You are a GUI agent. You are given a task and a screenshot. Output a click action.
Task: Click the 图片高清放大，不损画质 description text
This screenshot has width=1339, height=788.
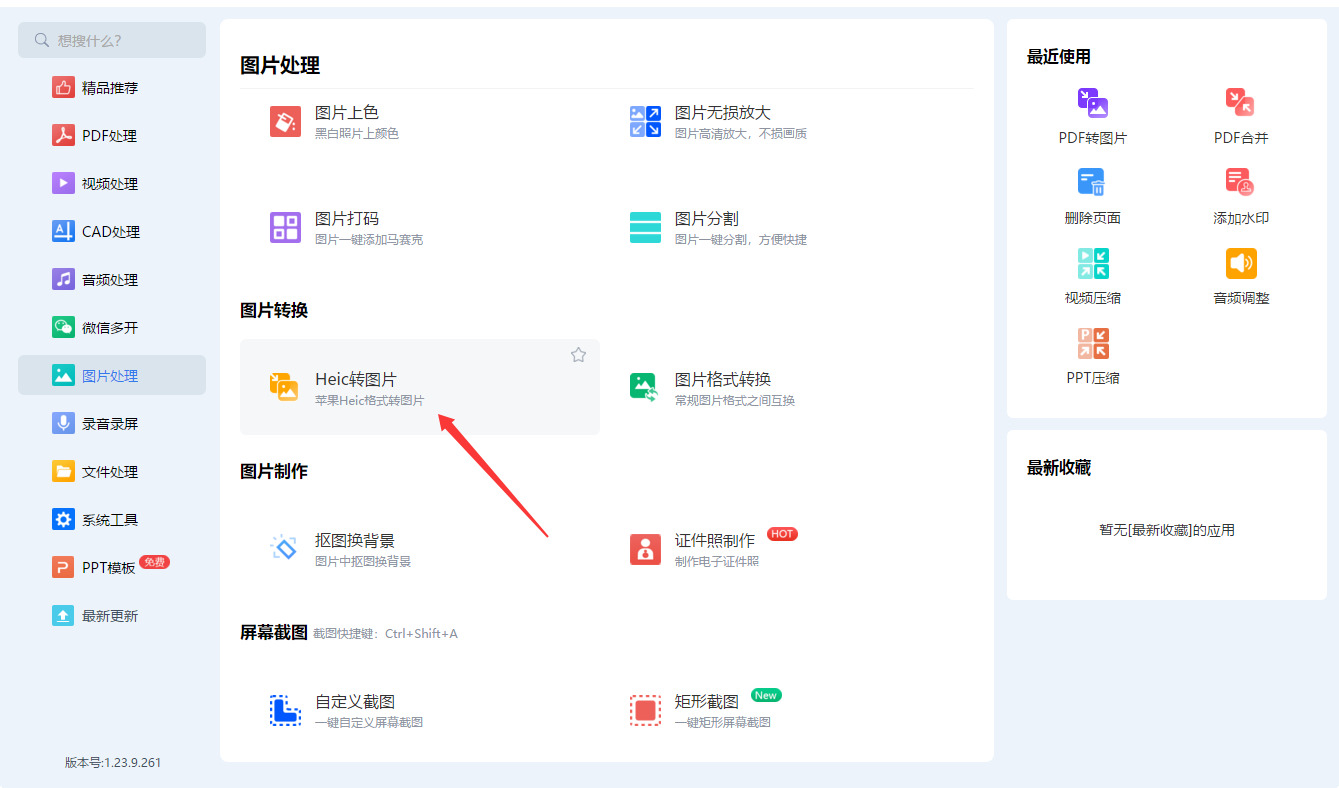pyautogui.click(x=741, y=134)
